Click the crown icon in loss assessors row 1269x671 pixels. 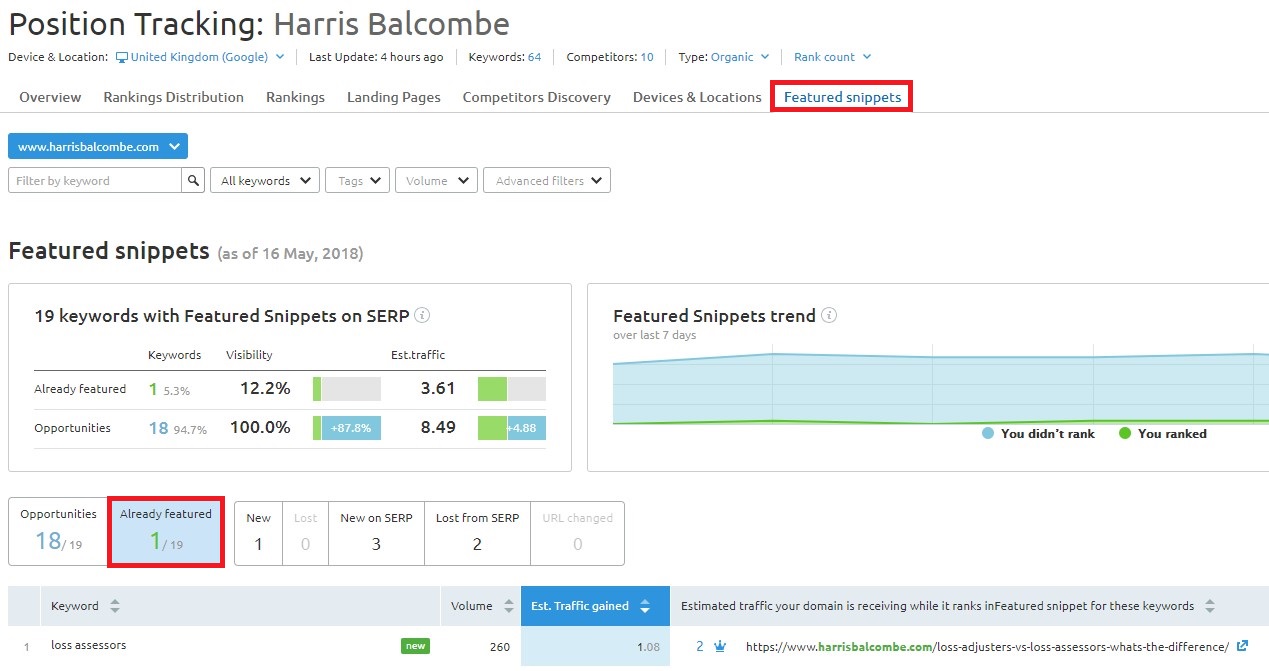coord(720,646)
